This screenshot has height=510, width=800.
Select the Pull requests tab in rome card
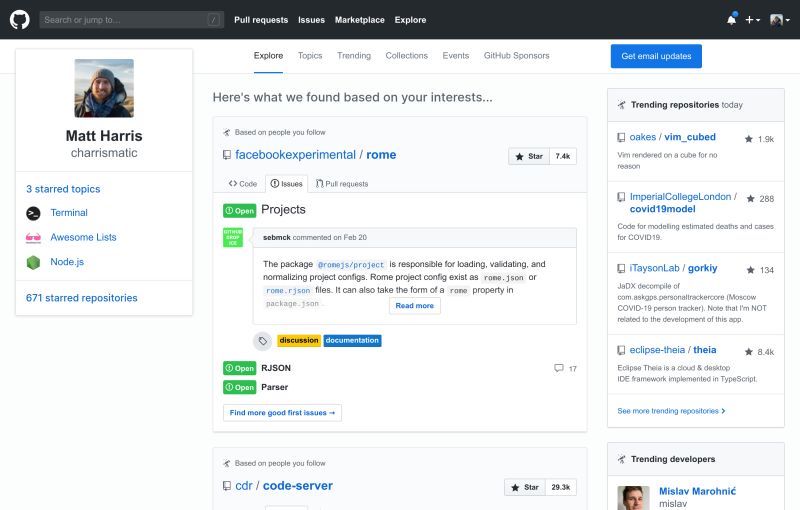(342, 184)
